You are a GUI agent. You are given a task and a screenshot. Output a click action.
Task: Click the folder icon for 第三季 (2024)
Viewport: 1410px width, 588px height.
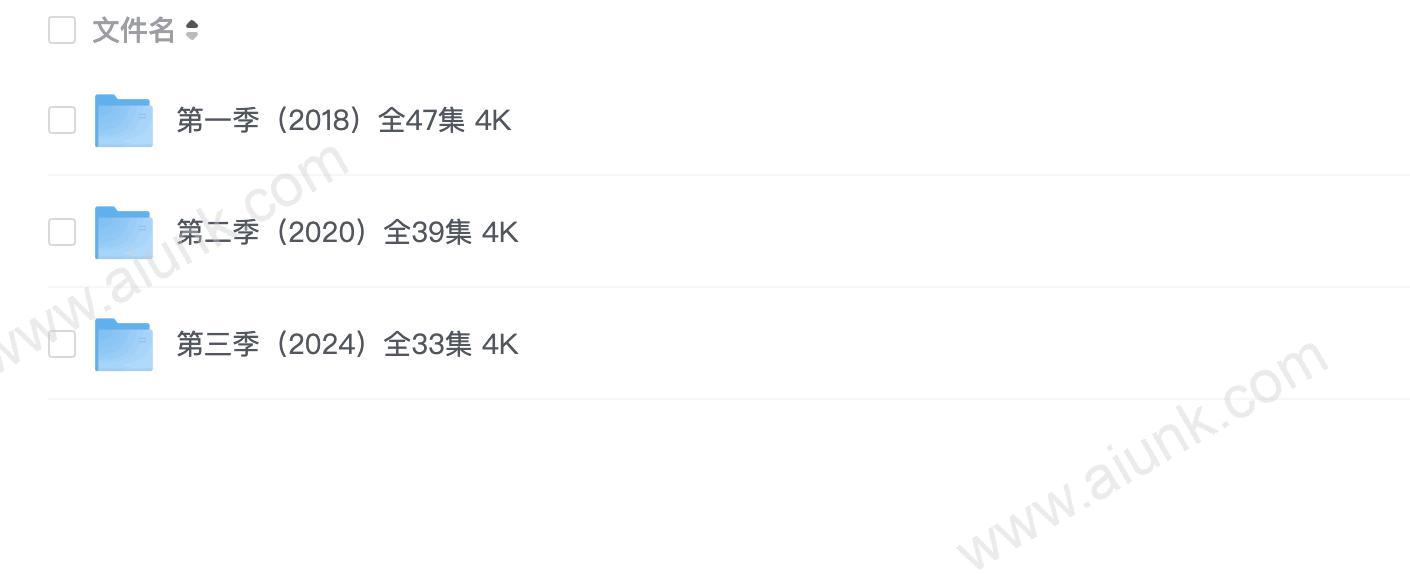pyautogui.click(x=124, y=345)
